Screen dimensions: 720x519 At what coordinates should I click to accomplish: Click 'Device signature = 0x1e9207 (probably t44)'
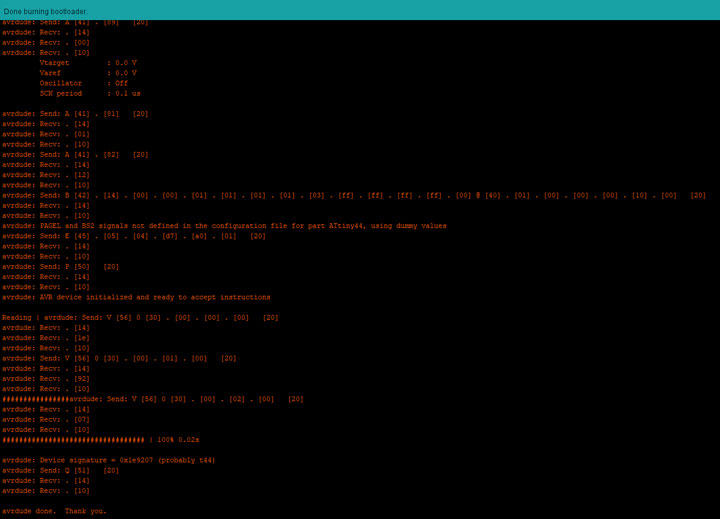click(x=109, y=460)
